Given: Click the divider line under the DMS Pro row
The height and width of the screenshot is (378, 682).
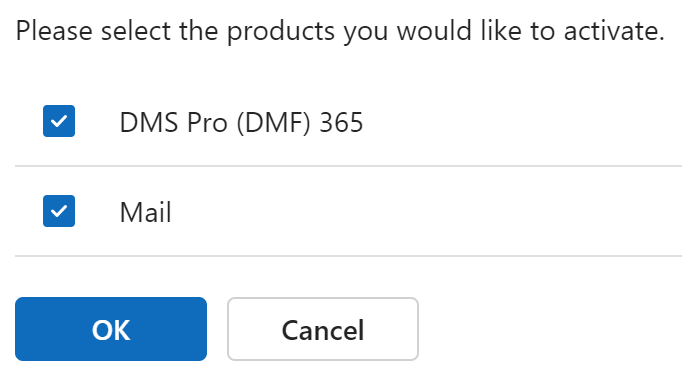Looking at the screenshot, I should 348,166.
